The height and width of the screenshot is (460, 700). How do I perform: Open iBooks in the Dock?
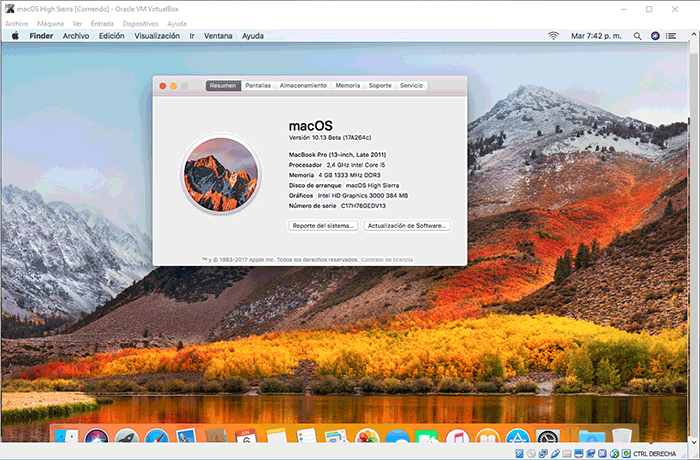(x=487, y=436)
